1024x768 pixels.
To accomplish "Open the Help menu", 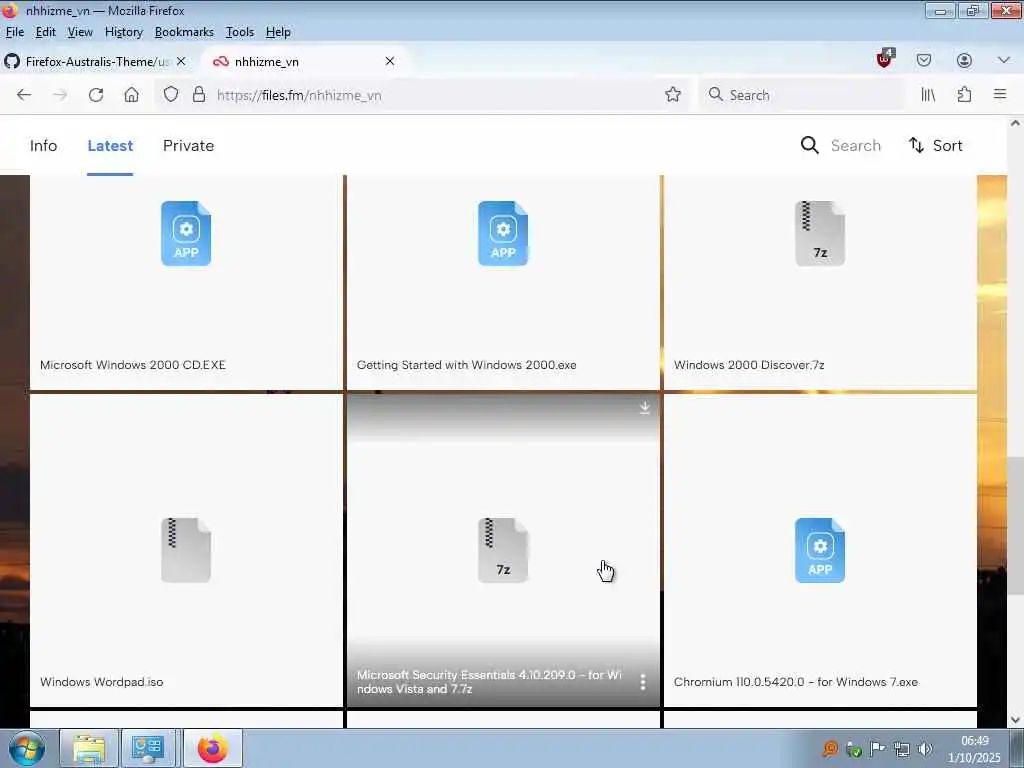I will [x=278, y=32].
